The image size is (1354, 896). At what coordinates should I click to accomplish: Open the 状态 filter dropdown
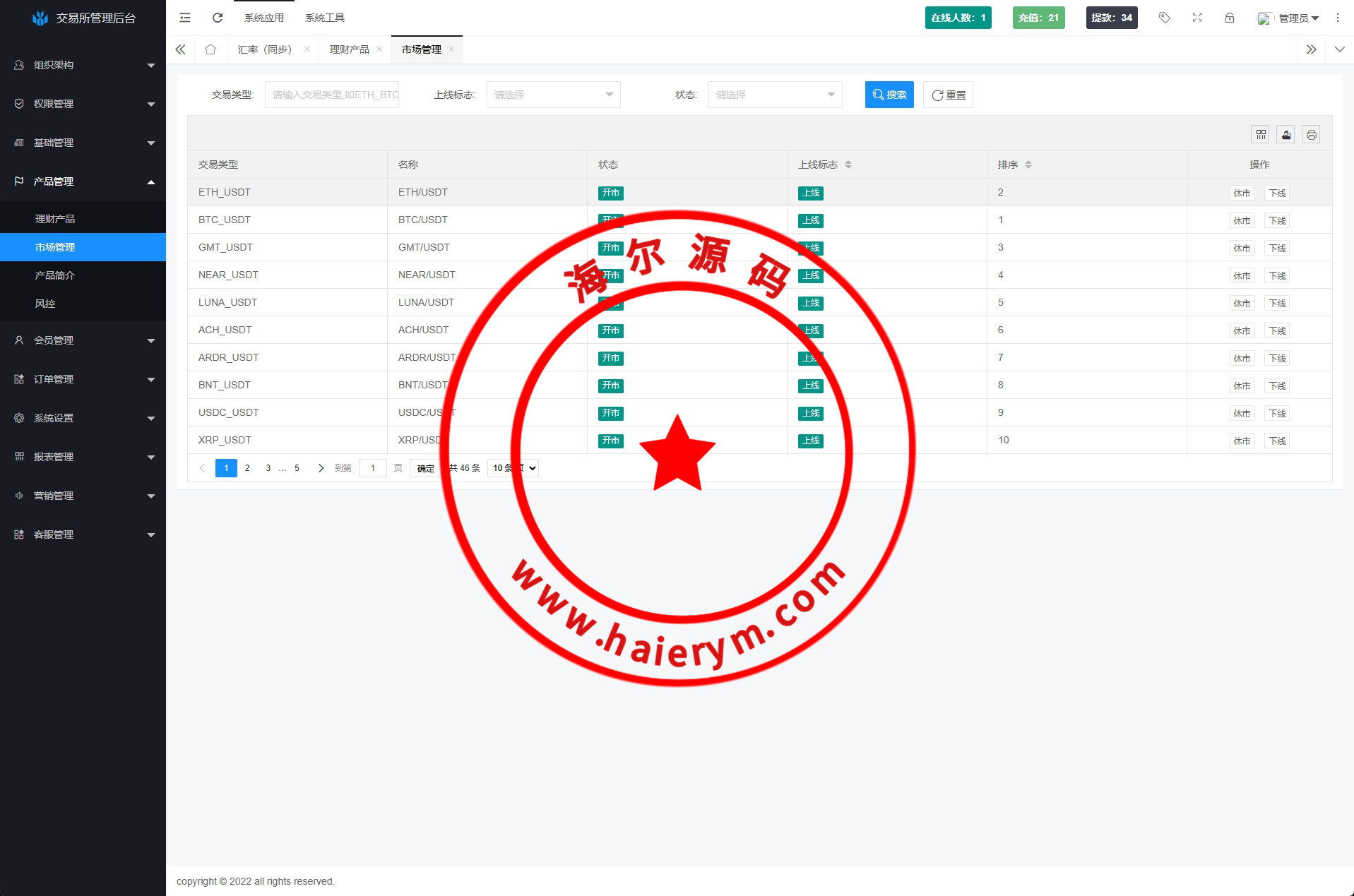pyautogui.click(x=775, y=95)
